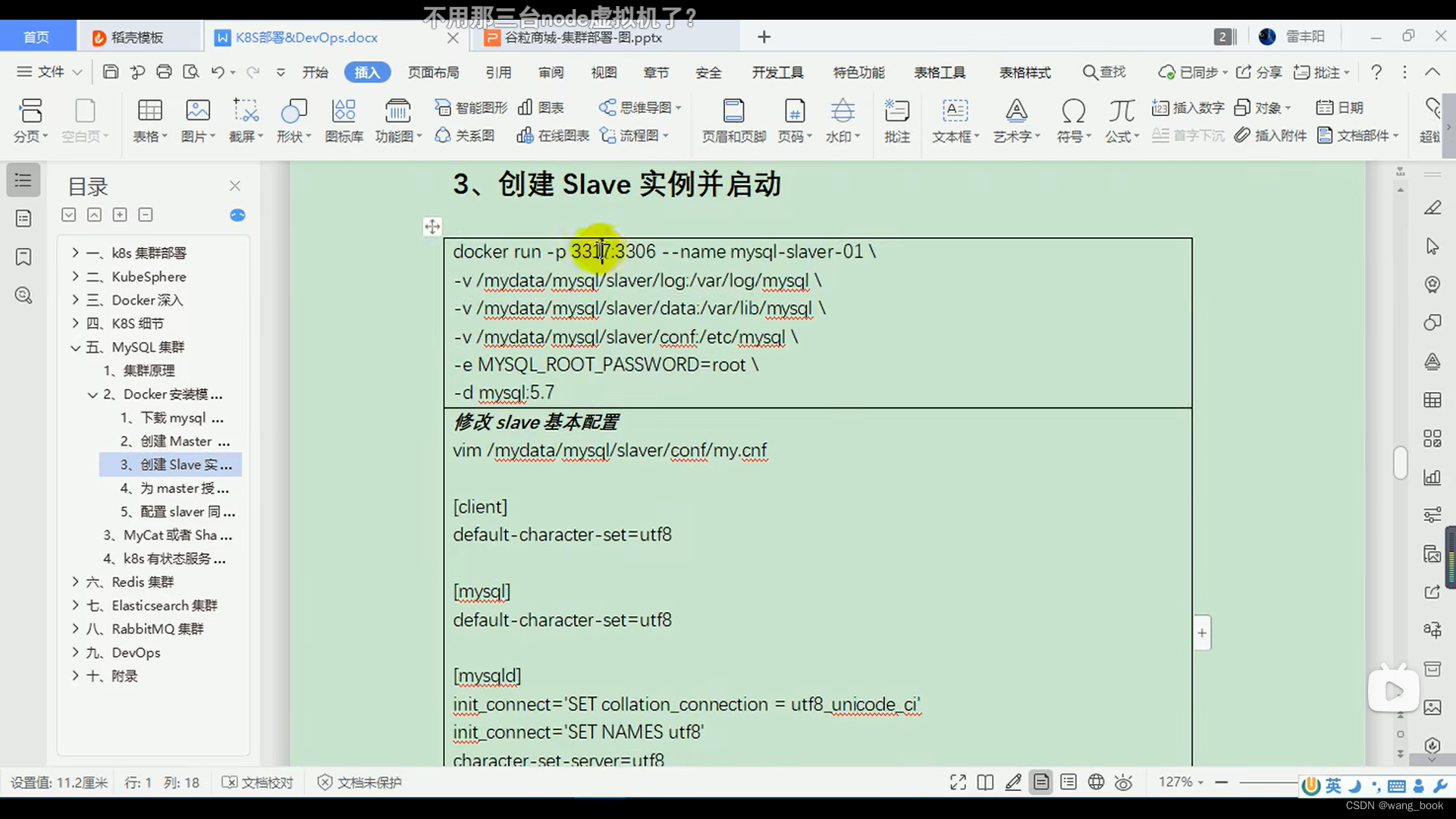
Task: Open the 文件 menu dropdown
Action: click(x=49, y=72)
